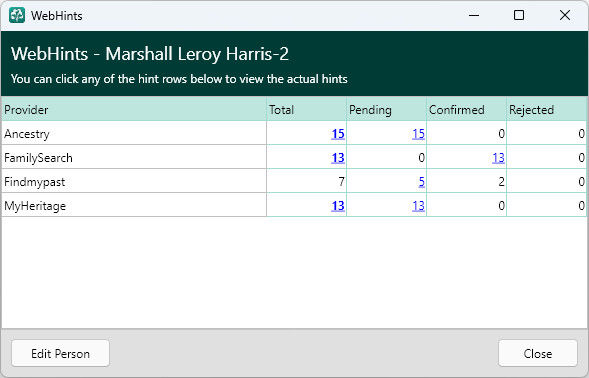This screenshot has height=378, width=589.
Task: Click the Provider column header
Action: click(x=134, y=109)
